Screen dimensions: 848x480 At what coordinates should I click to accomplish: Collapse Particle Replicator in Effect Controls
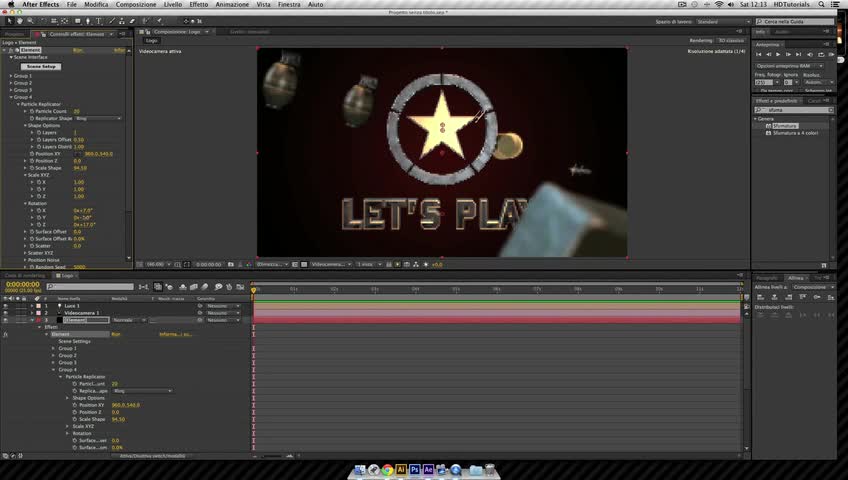pyautogui.click(x=18, y=104)
